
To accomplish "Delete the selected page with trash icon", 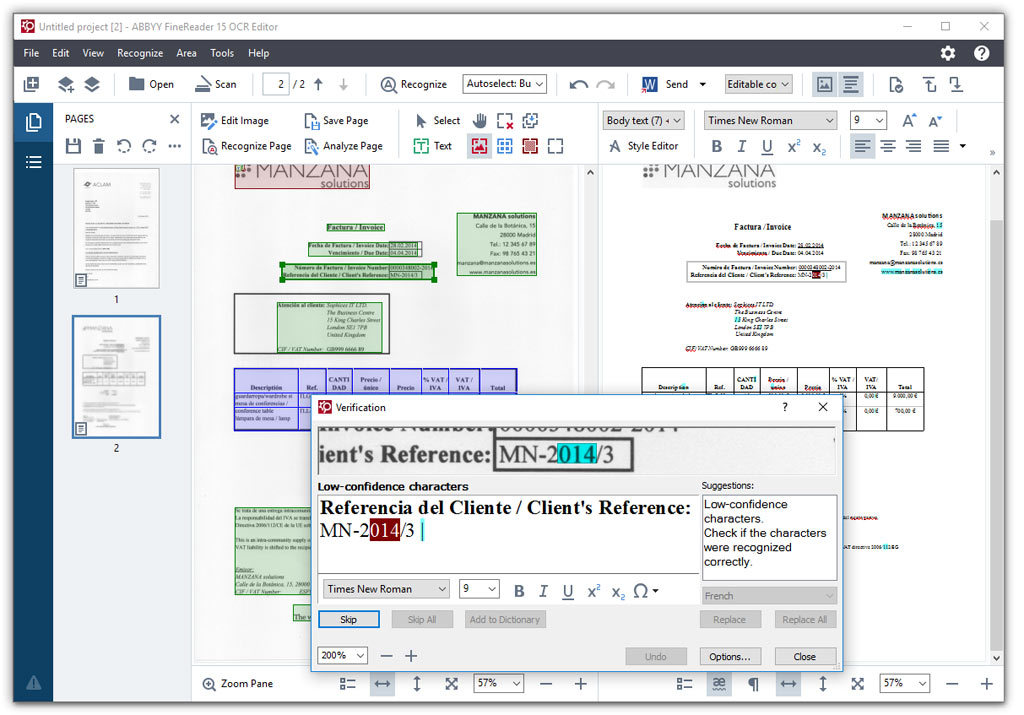I will coord(99,146).
